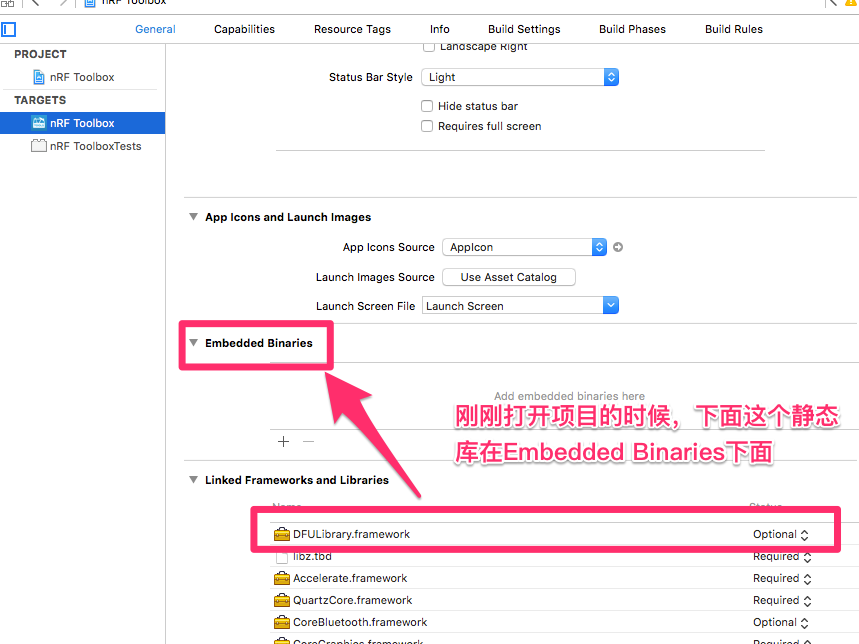Select nRF Toolbox under TARGETS
This screenshot has width=859, height=644.
[82, 123]
